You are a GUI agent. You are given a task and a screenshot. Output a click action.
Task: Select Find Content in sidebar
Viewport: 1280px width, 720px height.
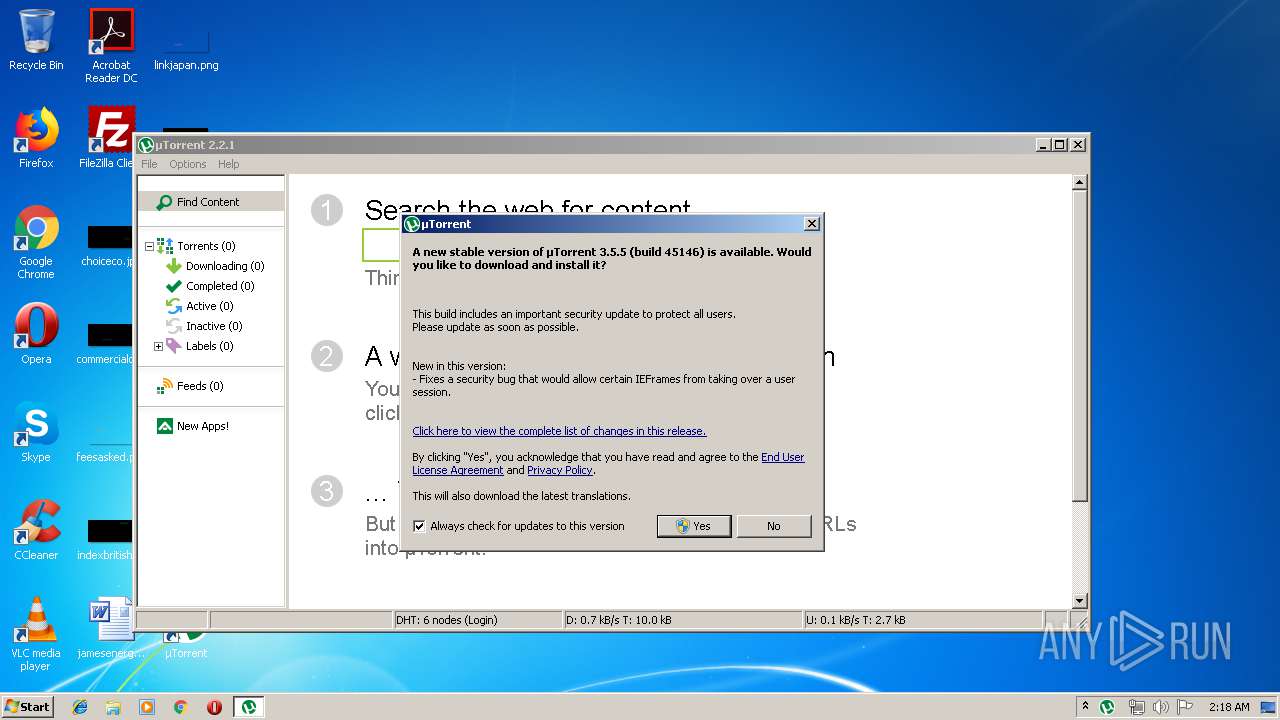tap(210, 202)
